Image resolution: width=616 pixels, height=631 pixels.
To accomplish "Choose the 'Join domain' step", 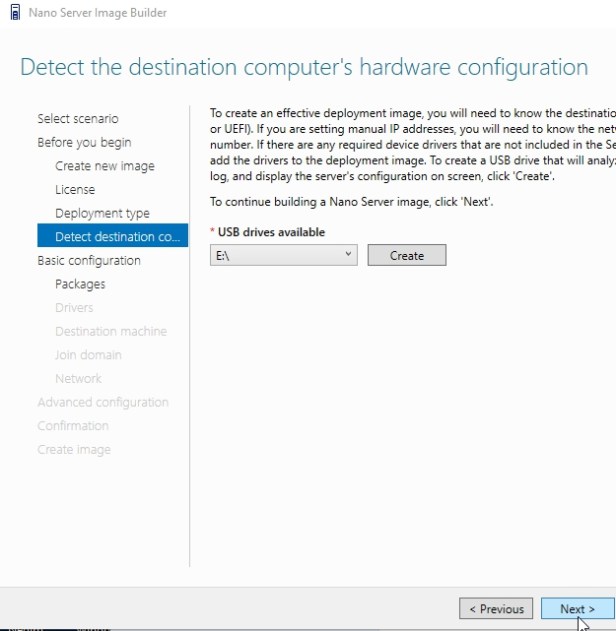I will [x=88, y=355].
